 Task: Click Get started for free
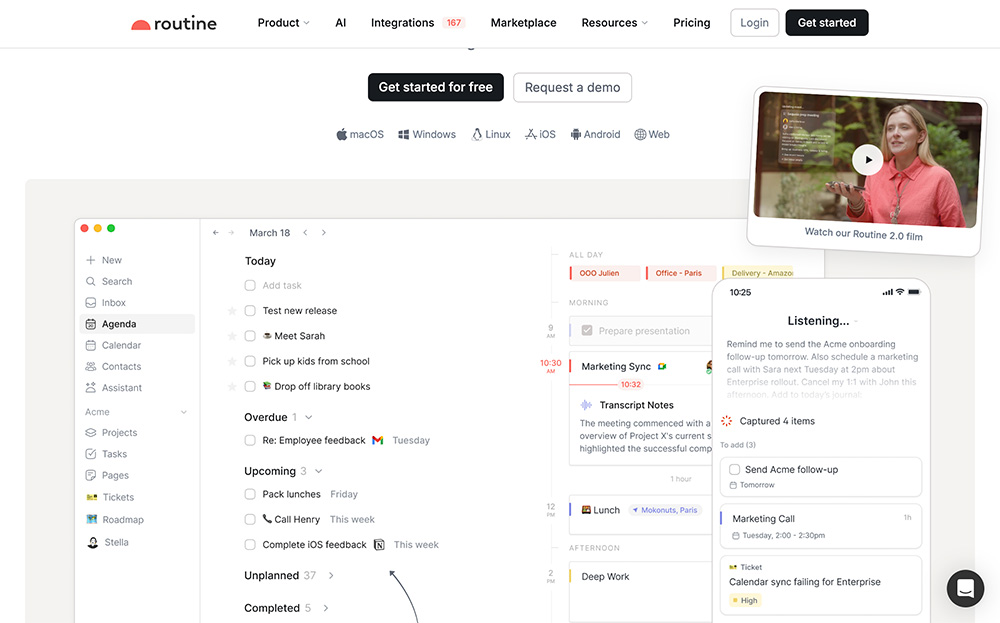click(436, 87)
